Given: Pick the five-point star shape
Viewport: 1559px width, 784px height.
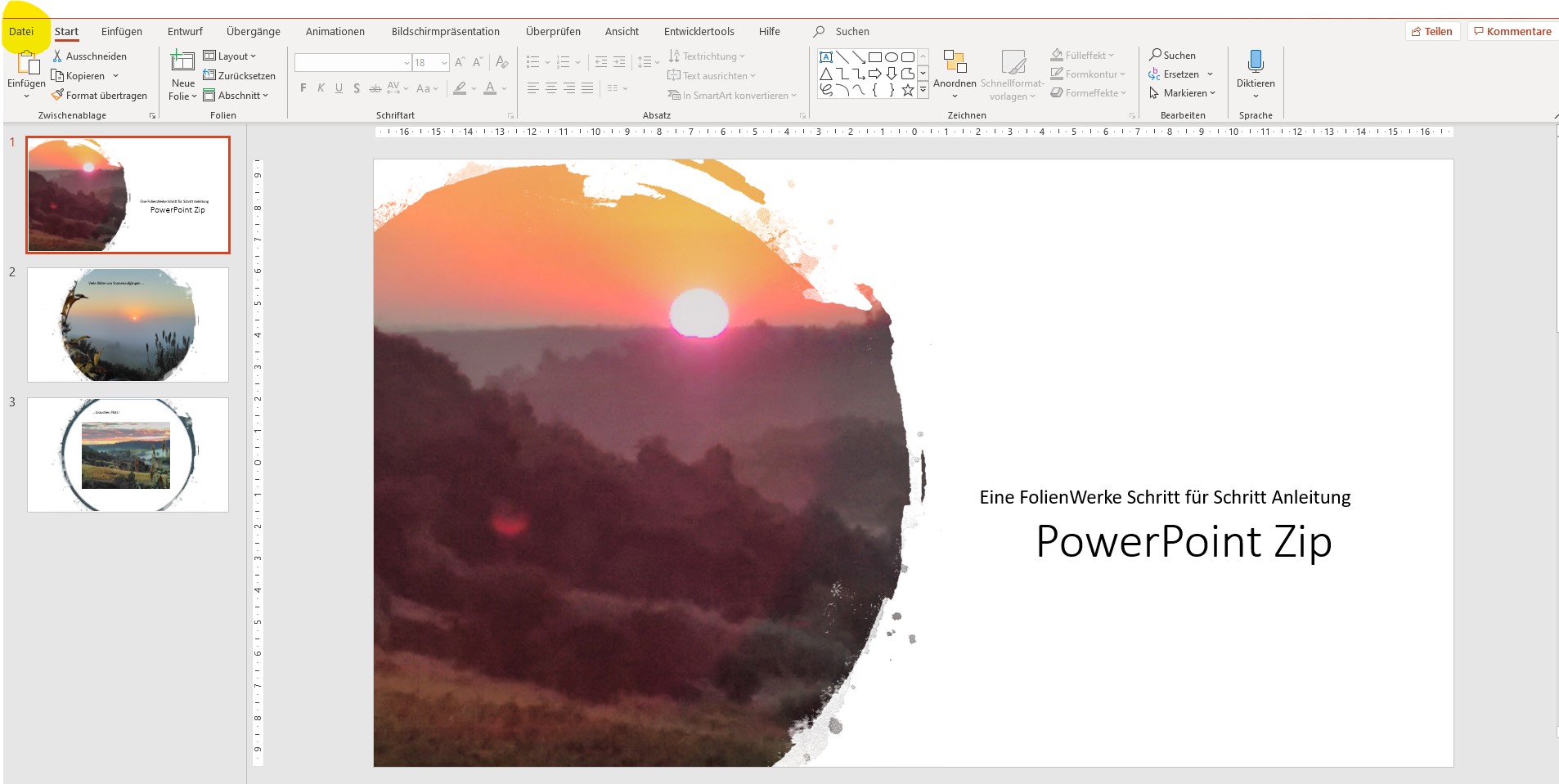Looking at the screenshot, I should point(908,90).
